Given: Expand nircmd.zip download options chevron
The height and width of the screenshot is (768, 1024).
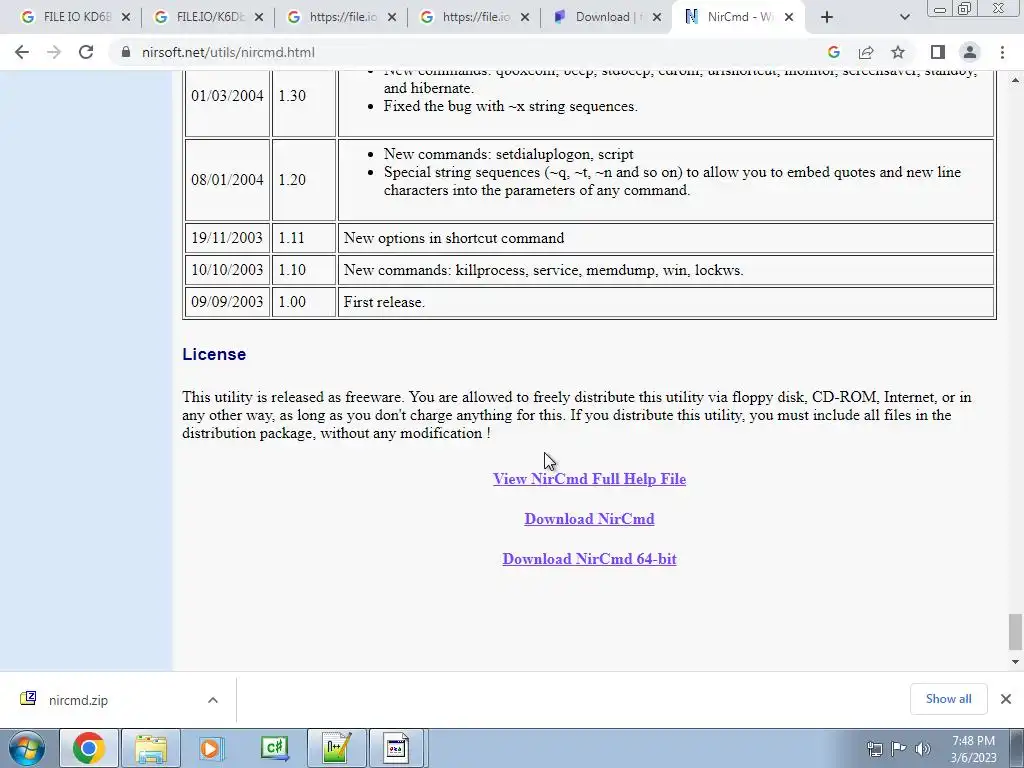Looking at the screenshot, I should [213, 700].
